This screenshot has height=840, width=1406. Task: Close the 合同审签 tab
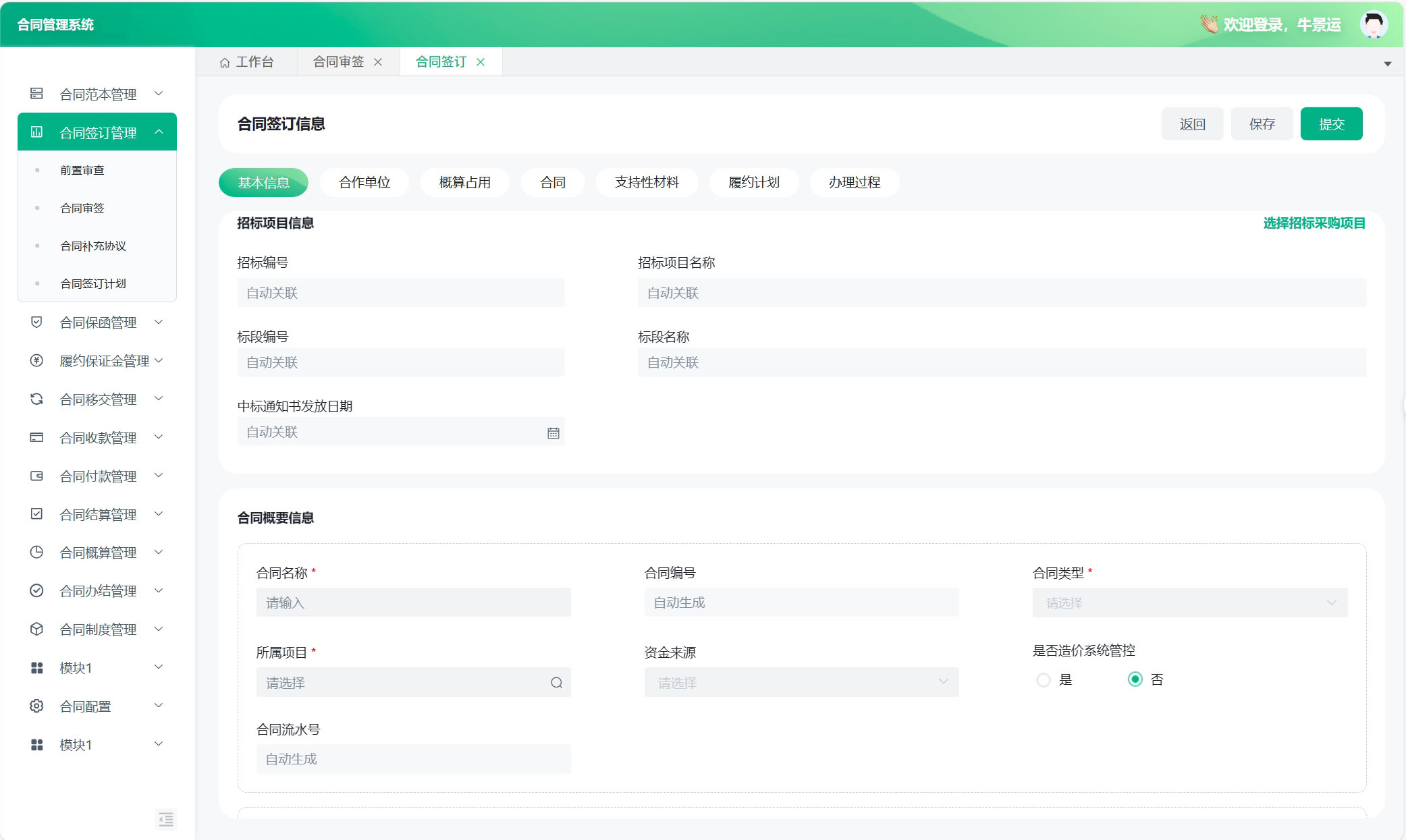378,62
